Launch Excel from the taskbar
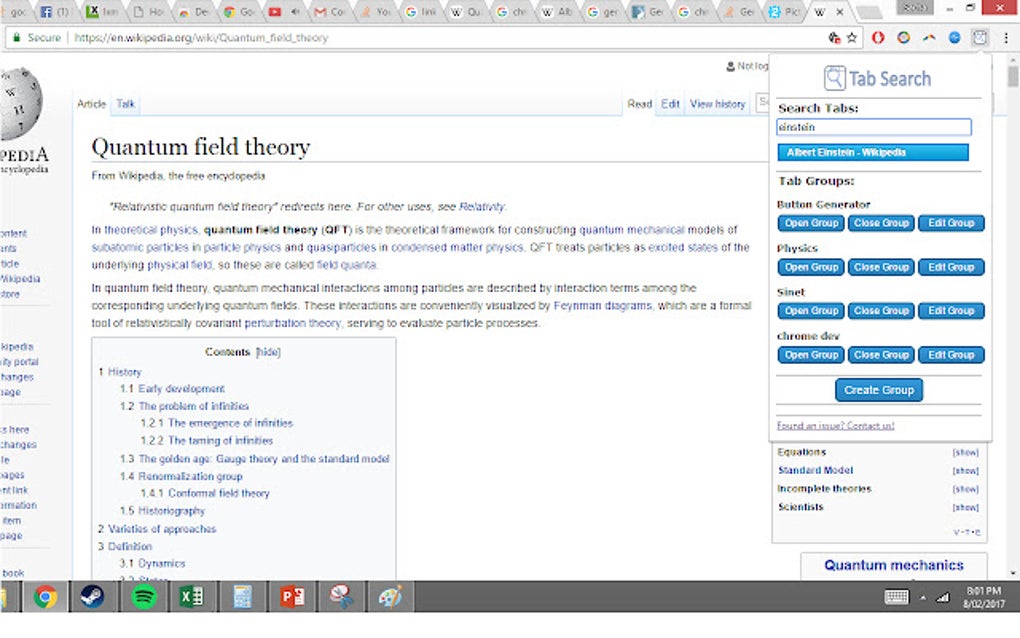The height and width of the screenshot is (638, 1020). pos(191,596)
